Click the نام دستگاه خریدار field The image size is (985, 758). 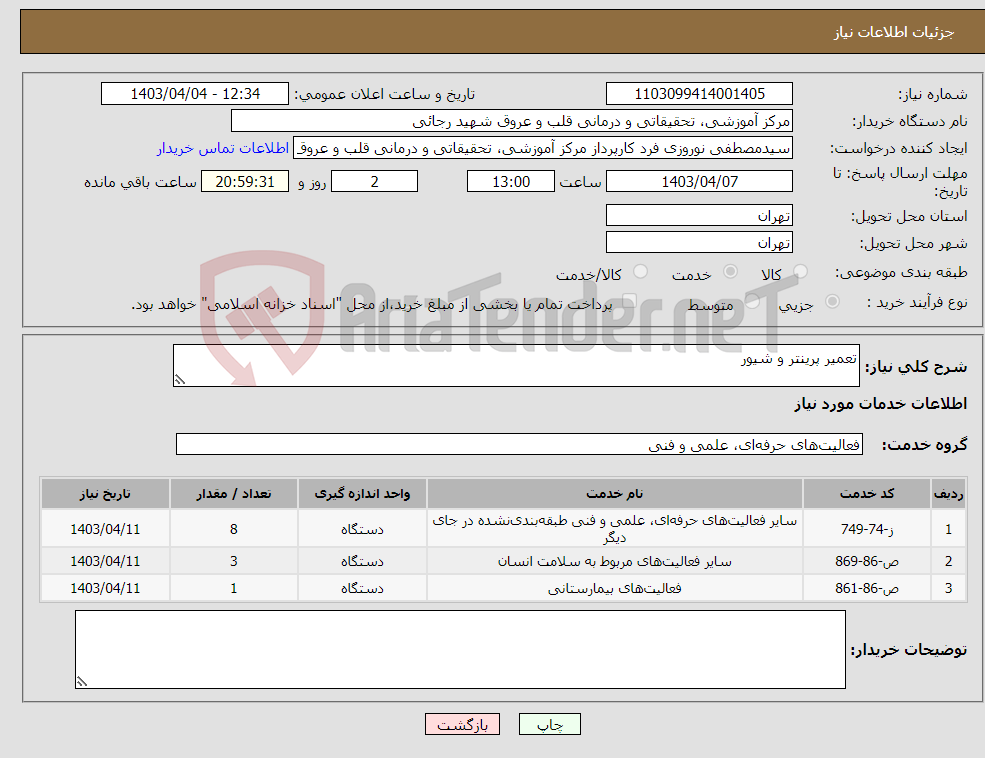point(512,121)
